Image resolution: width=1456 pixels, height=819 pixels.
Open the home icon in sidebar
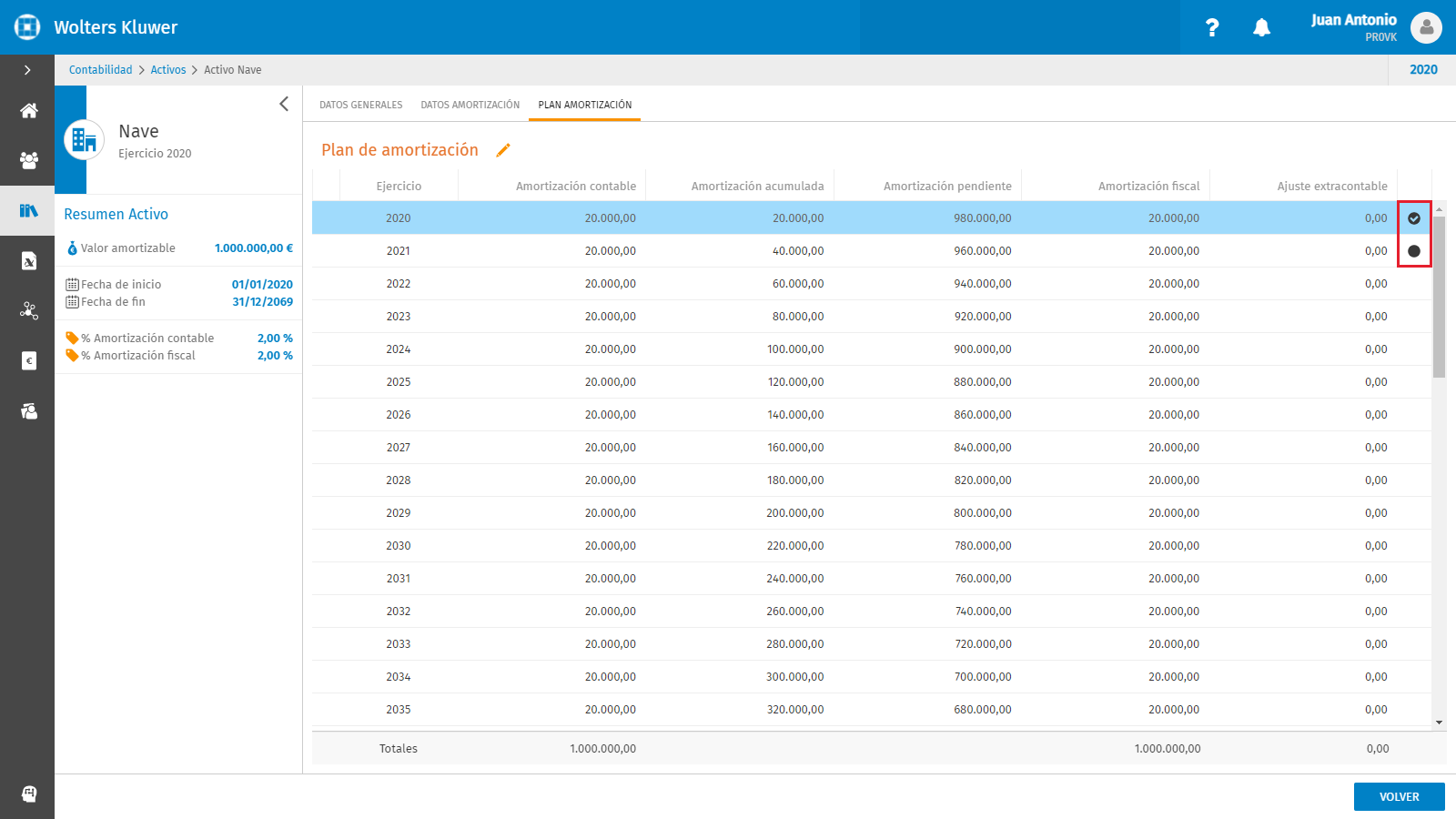coord(28,111)
